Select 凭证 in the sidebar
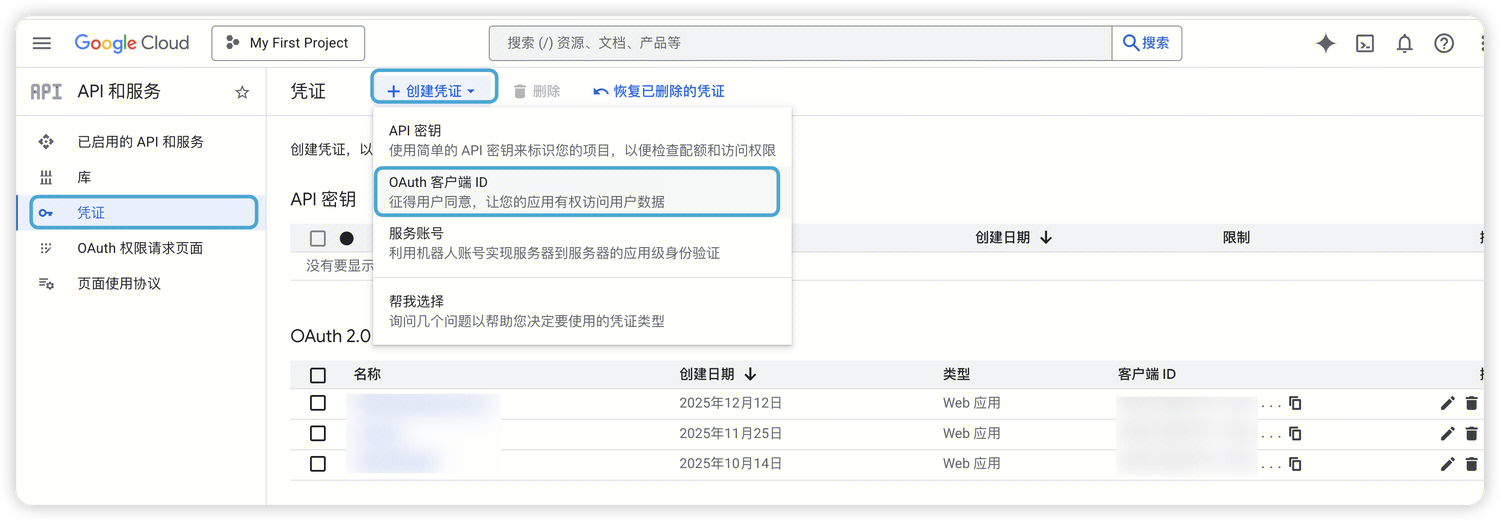This screenshot has height=521, width=1500. [x=140, y=212]
